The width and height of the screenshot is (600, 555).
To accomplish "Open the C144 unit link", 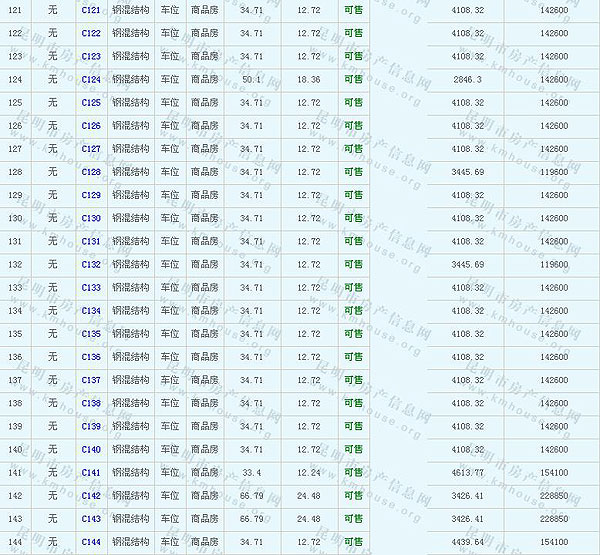I will pos(91,541).
